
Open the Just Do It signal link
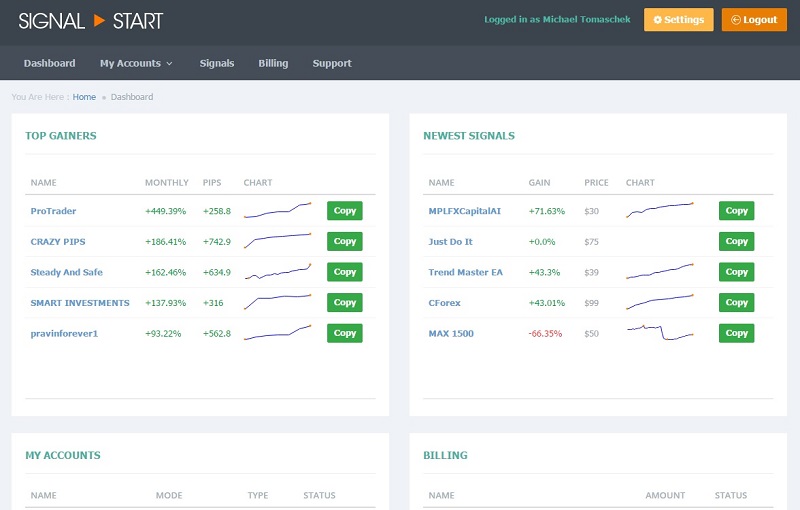pos(450,242)
